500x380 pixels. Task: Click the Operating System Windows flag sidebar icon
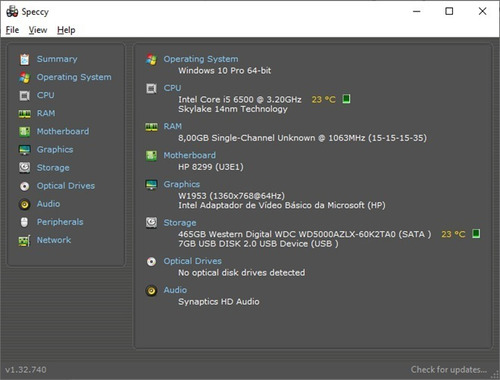24,77
